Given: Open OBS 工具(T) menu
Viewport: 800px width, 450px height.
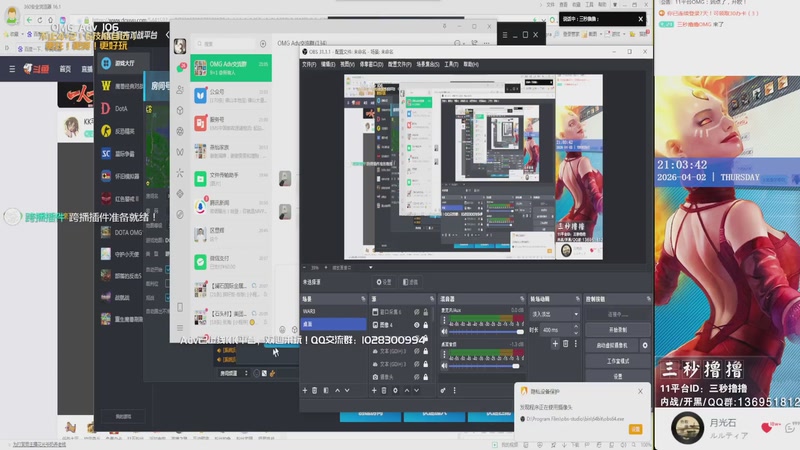Looking at the screenshot, I should (x=451, y=64).
